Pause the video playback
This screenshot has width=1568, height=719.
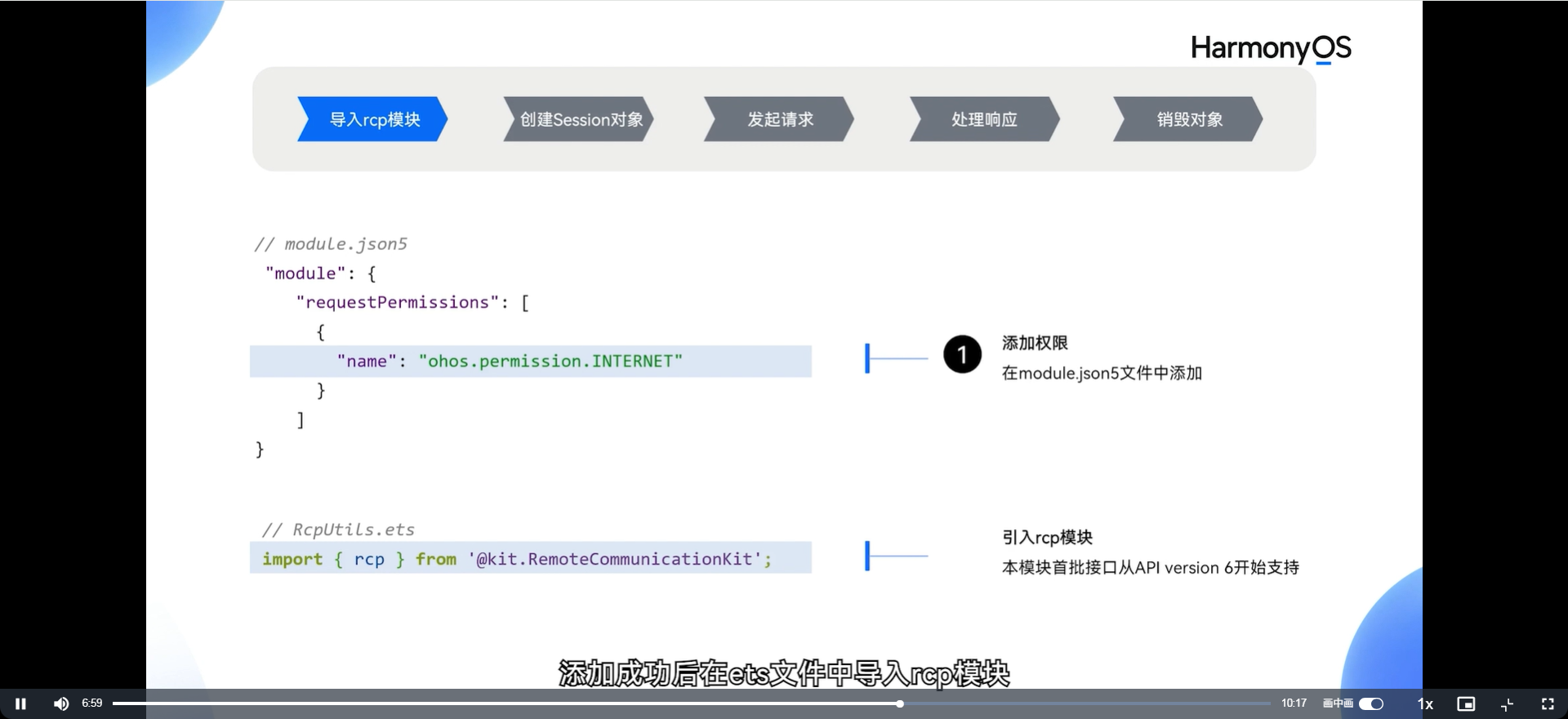click(x=20, y=703)
